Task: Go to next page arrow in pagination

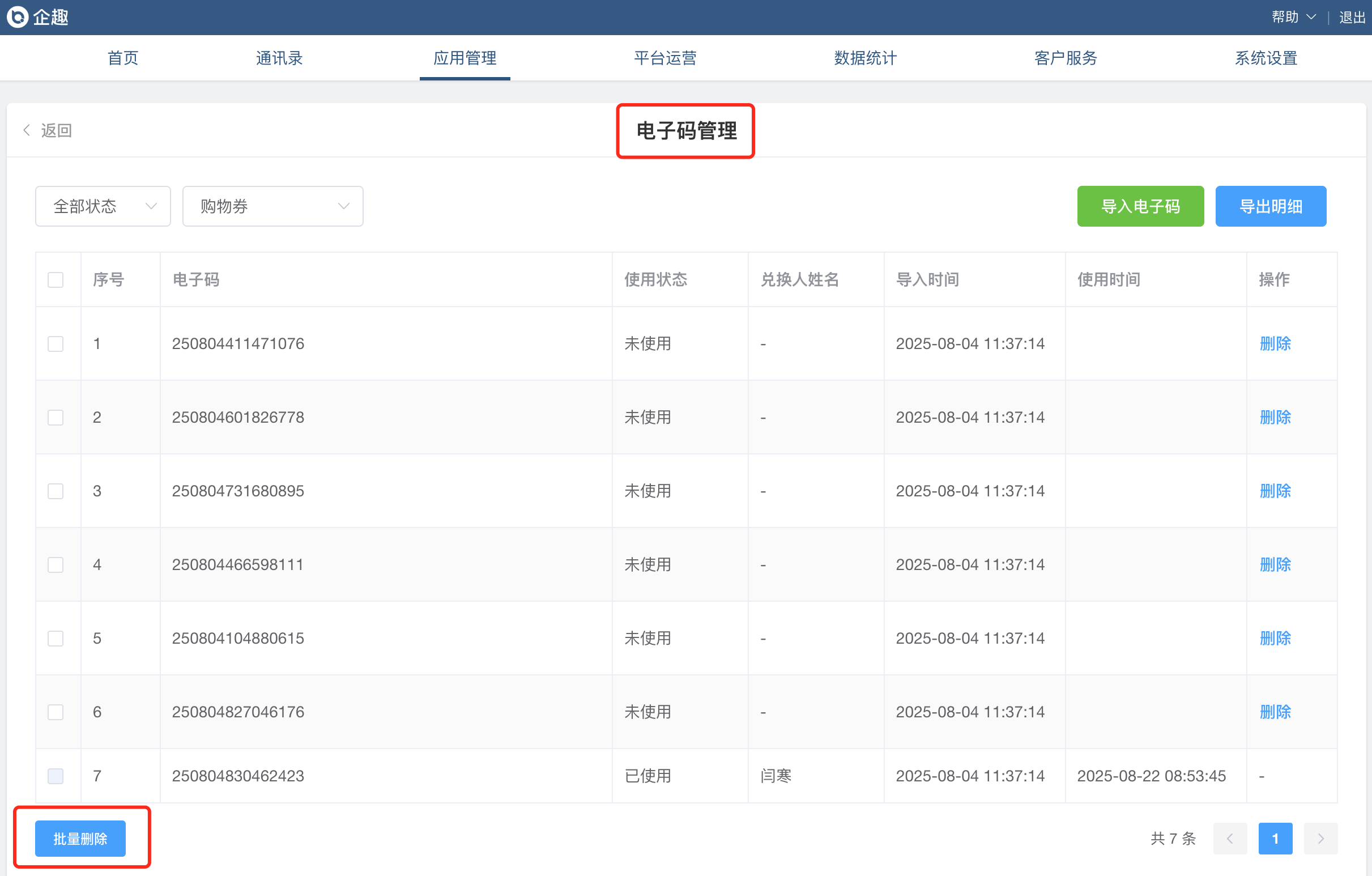Action: 1320,839
